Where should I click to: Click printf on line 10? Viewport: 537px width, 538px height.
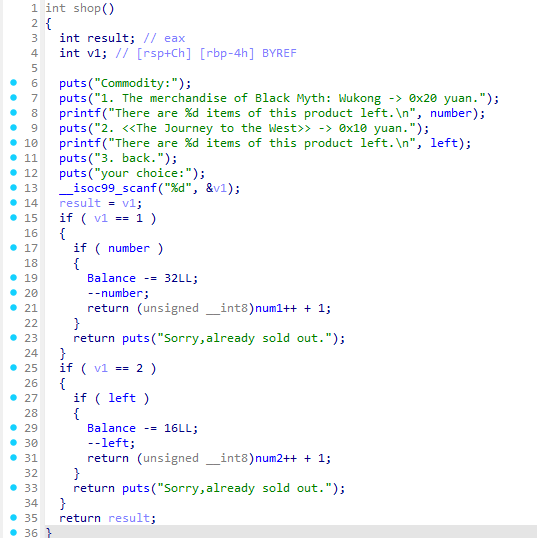click(80, 143)
